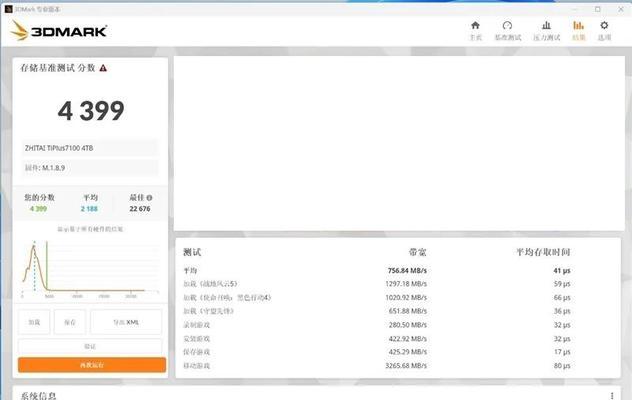The image size is (632, 400).
Task: Click the 3DMark logo in the header
Action: pos(59,31)
